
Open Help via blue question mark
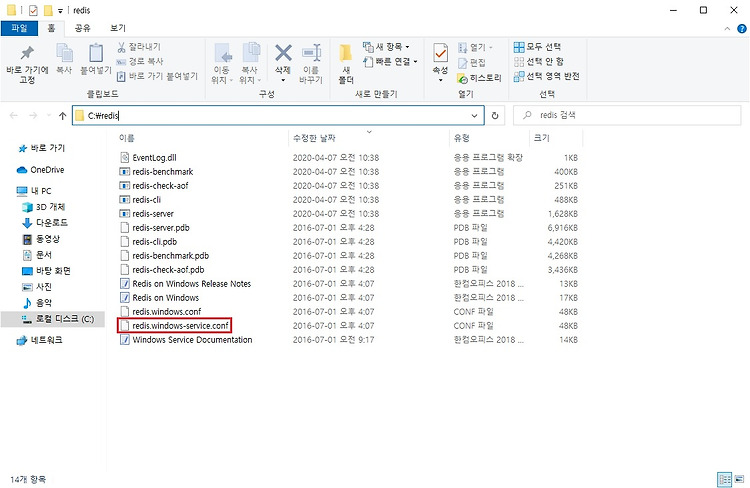741,29
